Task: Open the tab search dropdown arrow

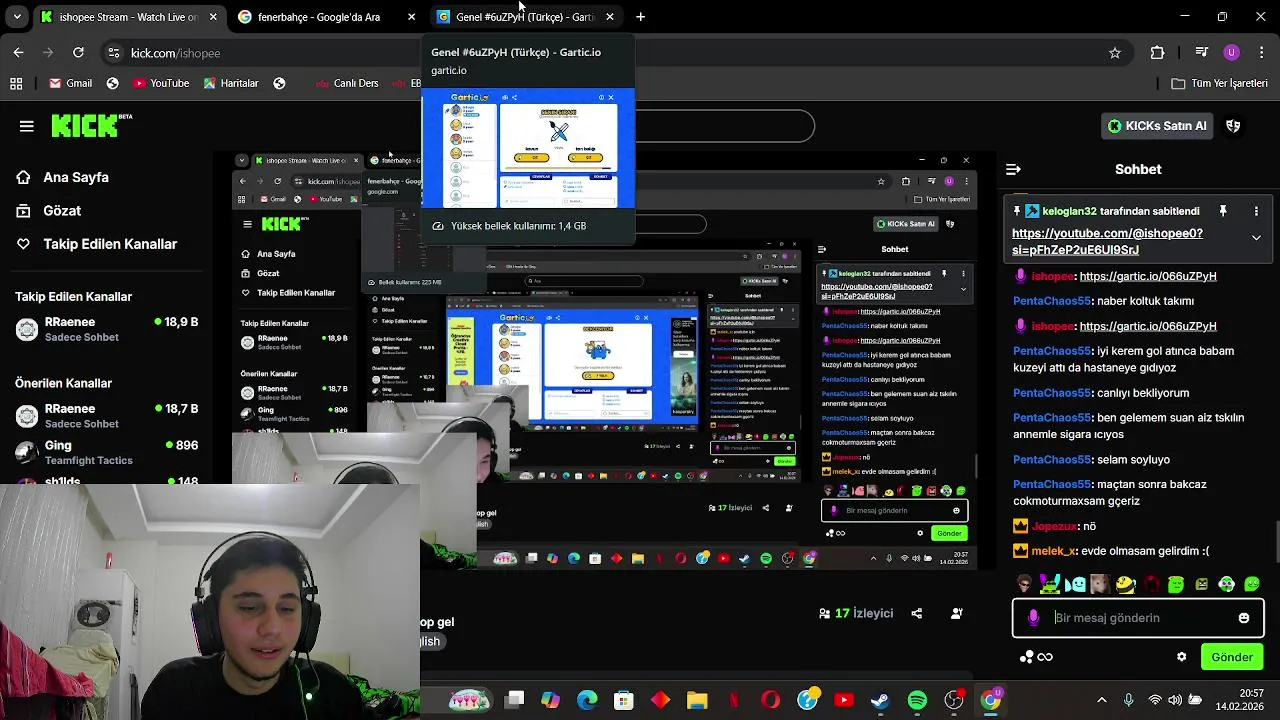Action: 18,17
